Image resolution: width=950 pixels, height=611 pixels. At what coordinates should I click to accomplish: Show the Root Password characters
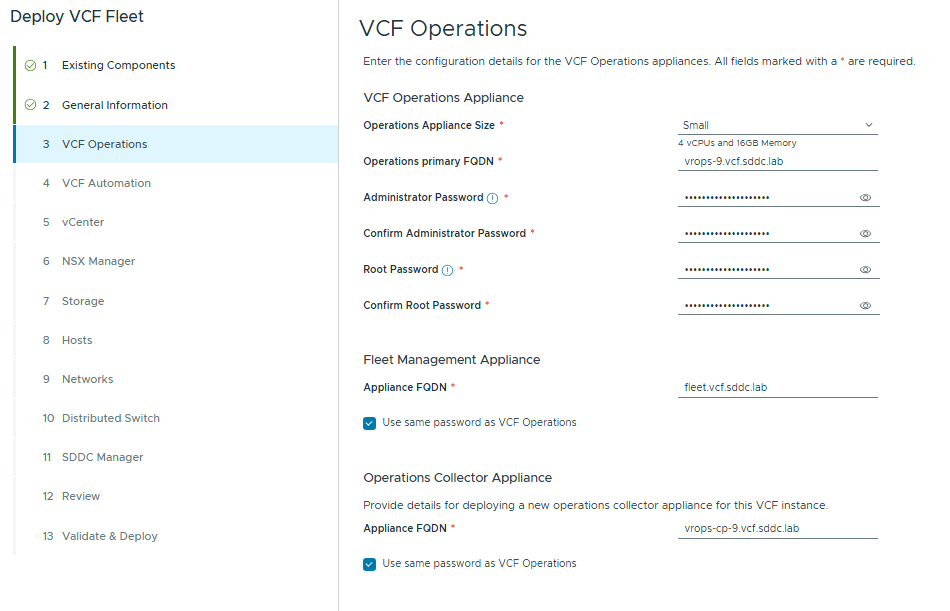point(865,270)
